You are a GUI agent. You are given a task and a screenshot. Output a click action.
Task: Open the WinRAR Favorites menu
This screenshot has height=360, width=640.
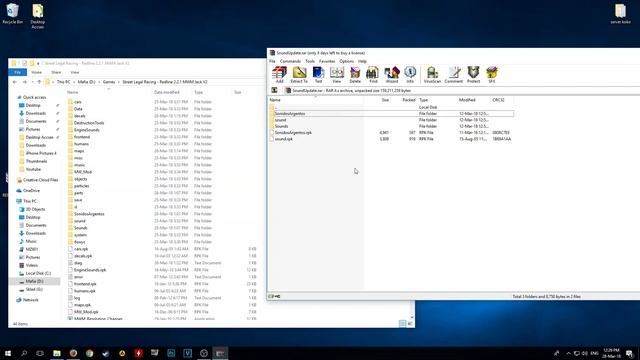coord(327,61)
